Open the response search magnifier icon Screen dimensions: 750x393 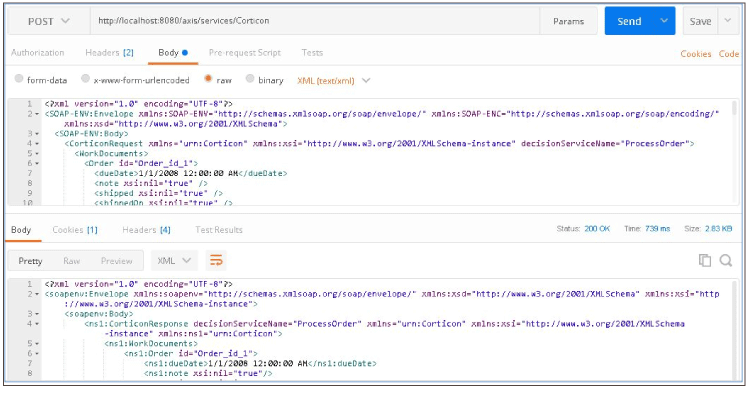(x=726, y=261)
